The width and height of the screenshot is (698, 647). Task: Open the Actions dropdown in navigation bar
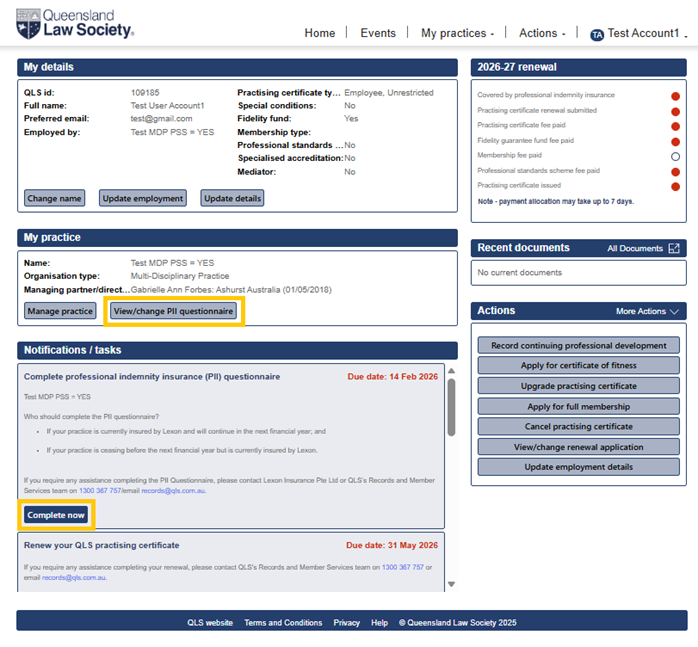[541, 33]
